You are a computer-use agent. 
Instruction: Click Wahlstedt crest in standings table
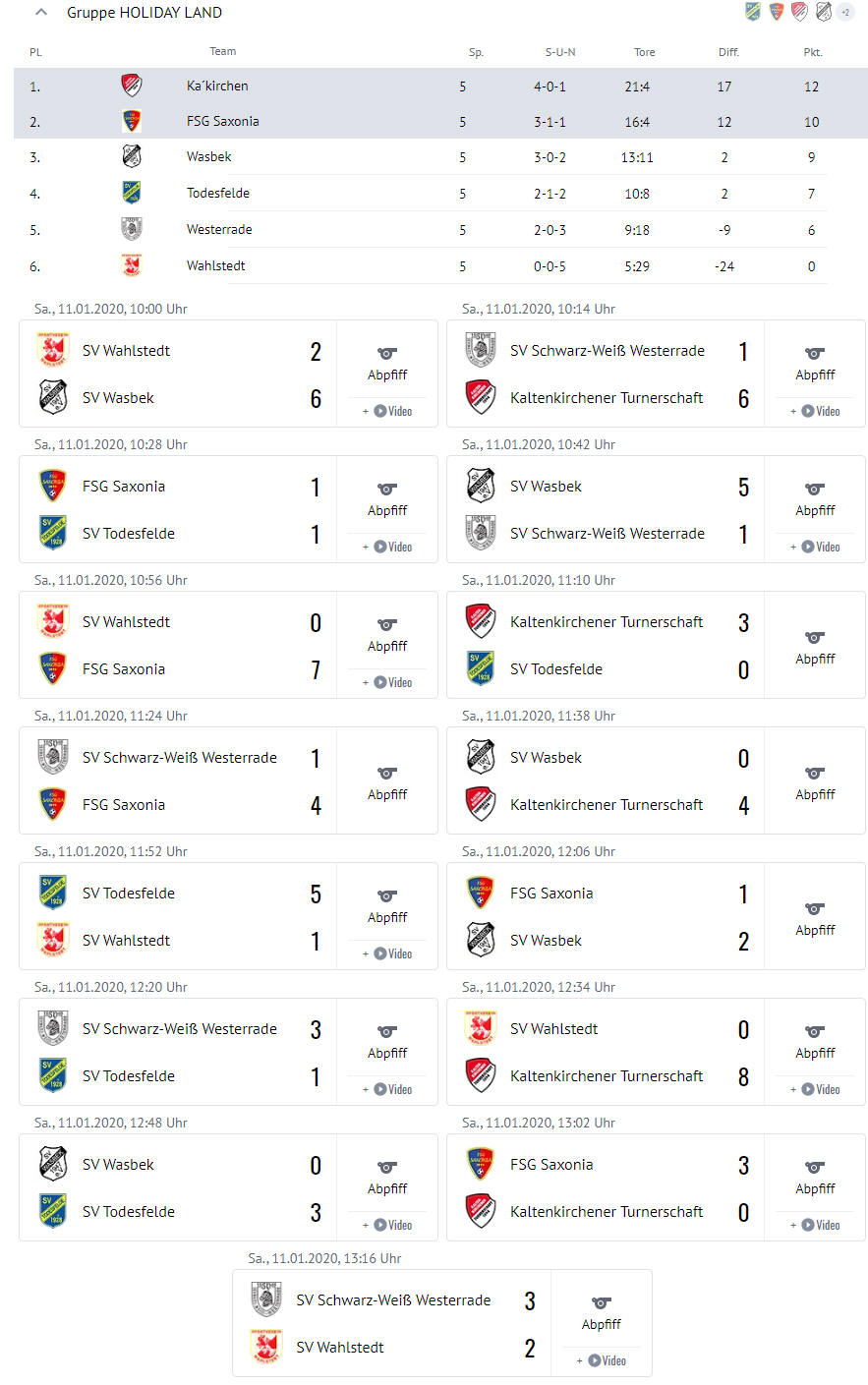click(132, 265)
